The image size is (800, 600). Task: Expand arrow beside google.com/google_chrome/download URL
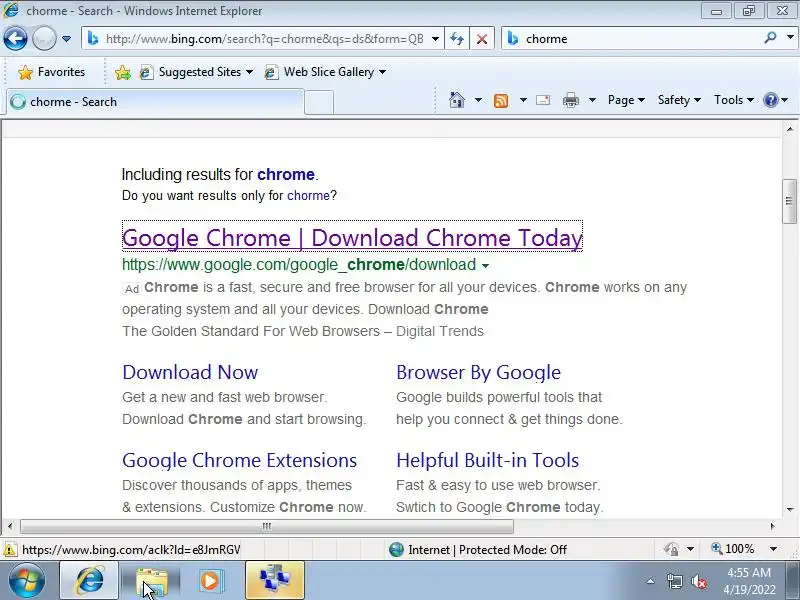coord(485,266)
